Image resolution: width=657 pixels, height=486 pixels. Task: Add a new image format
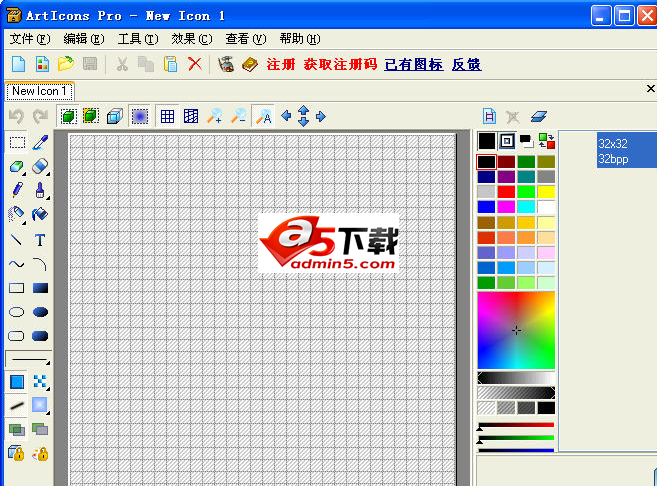point(489,116)
